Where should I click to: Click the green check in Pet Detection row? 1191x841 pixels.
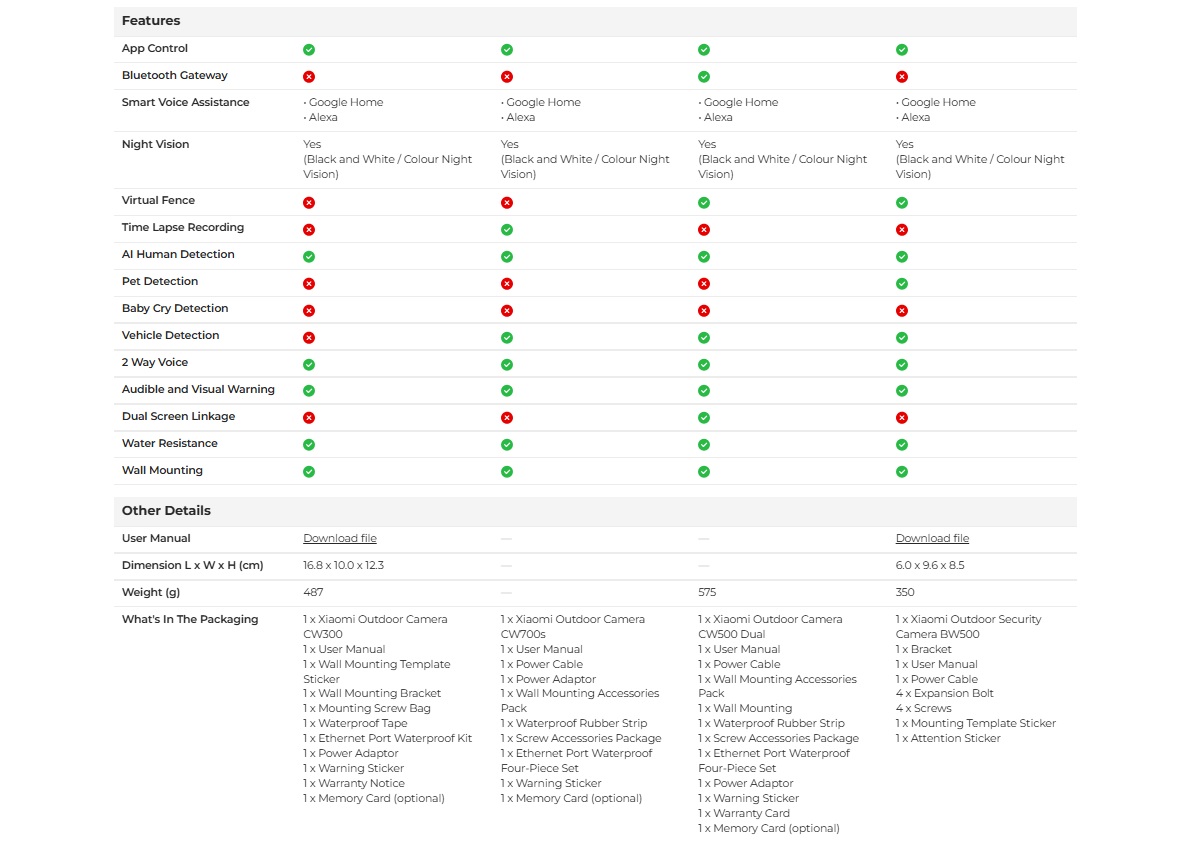[x=902, y=283]
